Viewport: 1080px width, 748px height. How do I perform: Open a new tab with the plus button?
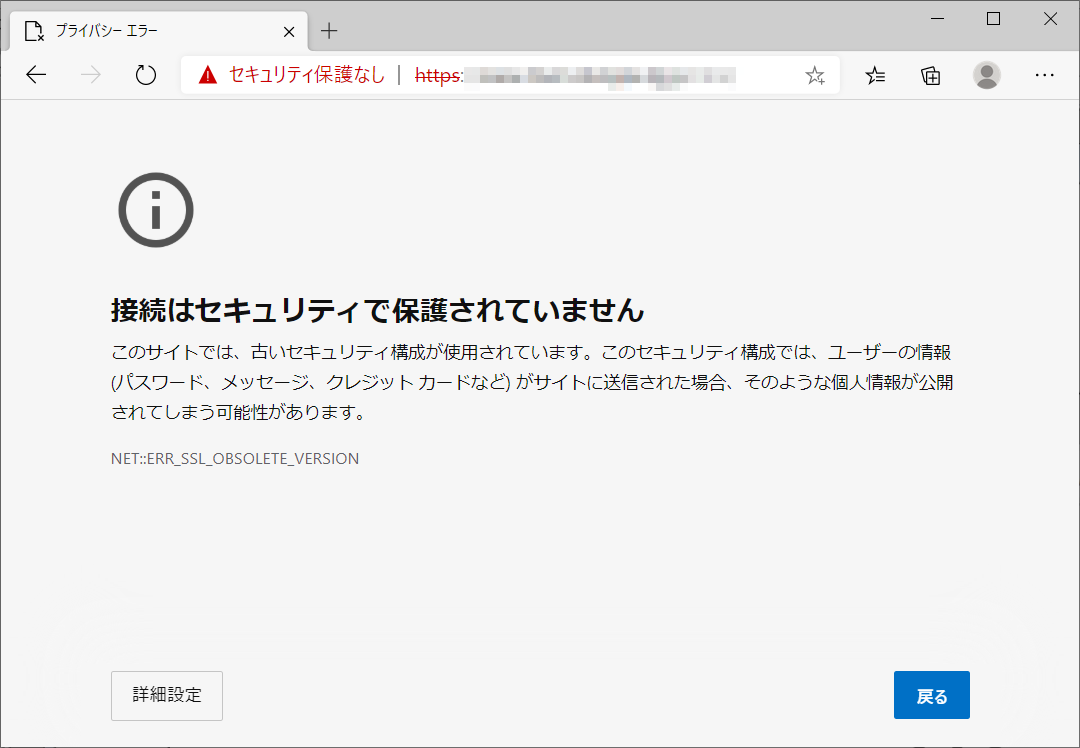tap(329, 31)
